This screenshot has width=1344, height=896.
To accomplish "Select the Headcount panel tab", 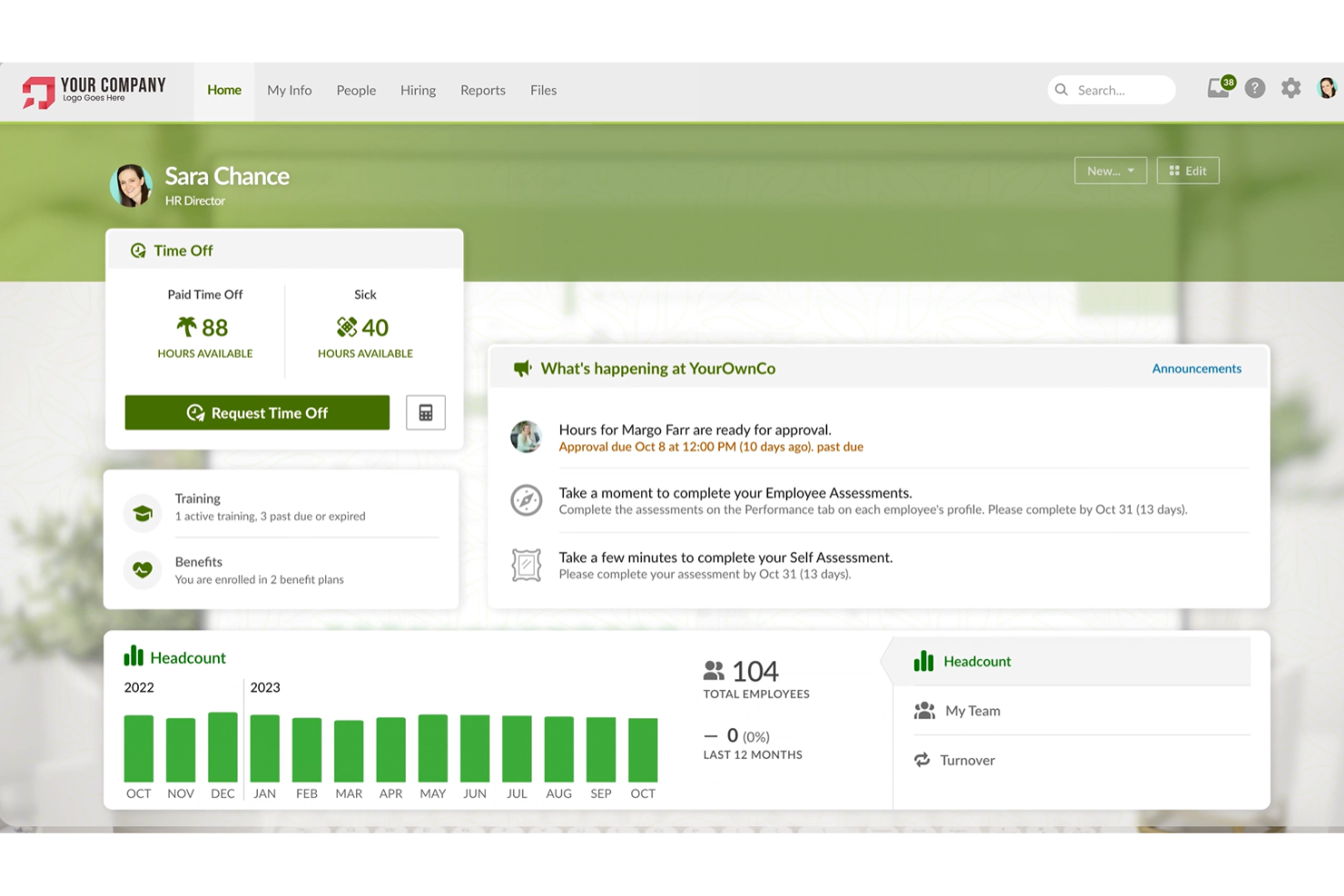I will point(976,662).
